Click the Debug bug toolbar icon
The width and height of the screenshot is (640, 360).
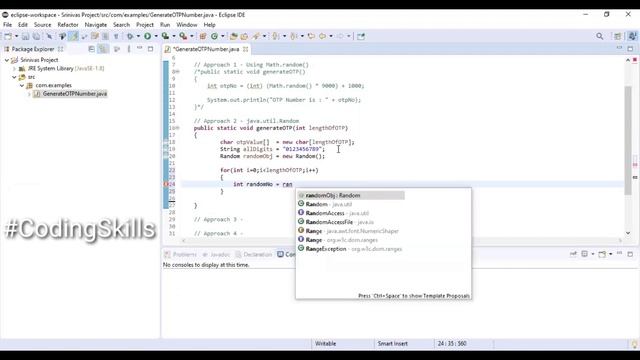coord(130,36)
